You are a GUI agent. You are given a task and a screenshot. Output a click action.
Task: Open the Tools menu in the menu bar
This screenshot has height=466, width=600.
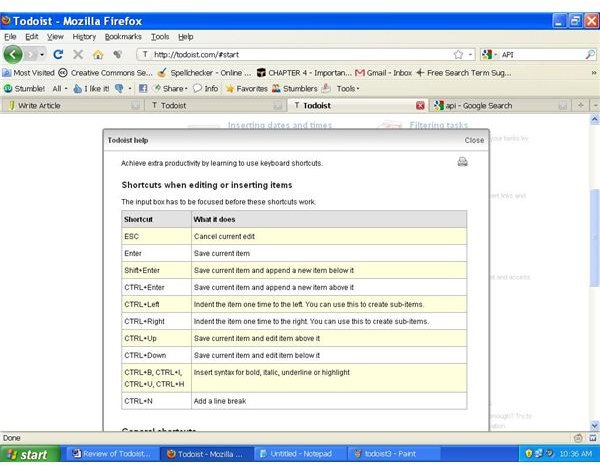pyautogui.click(x=160, y=37)
